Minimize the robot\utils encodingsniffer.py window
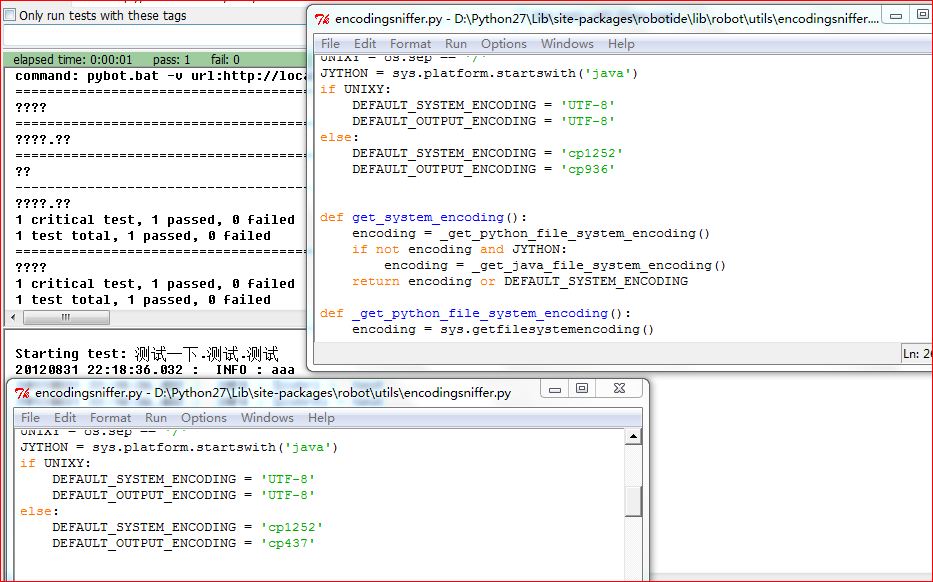The width and height of the screenshot is (933, 582). tap(554, 389)
